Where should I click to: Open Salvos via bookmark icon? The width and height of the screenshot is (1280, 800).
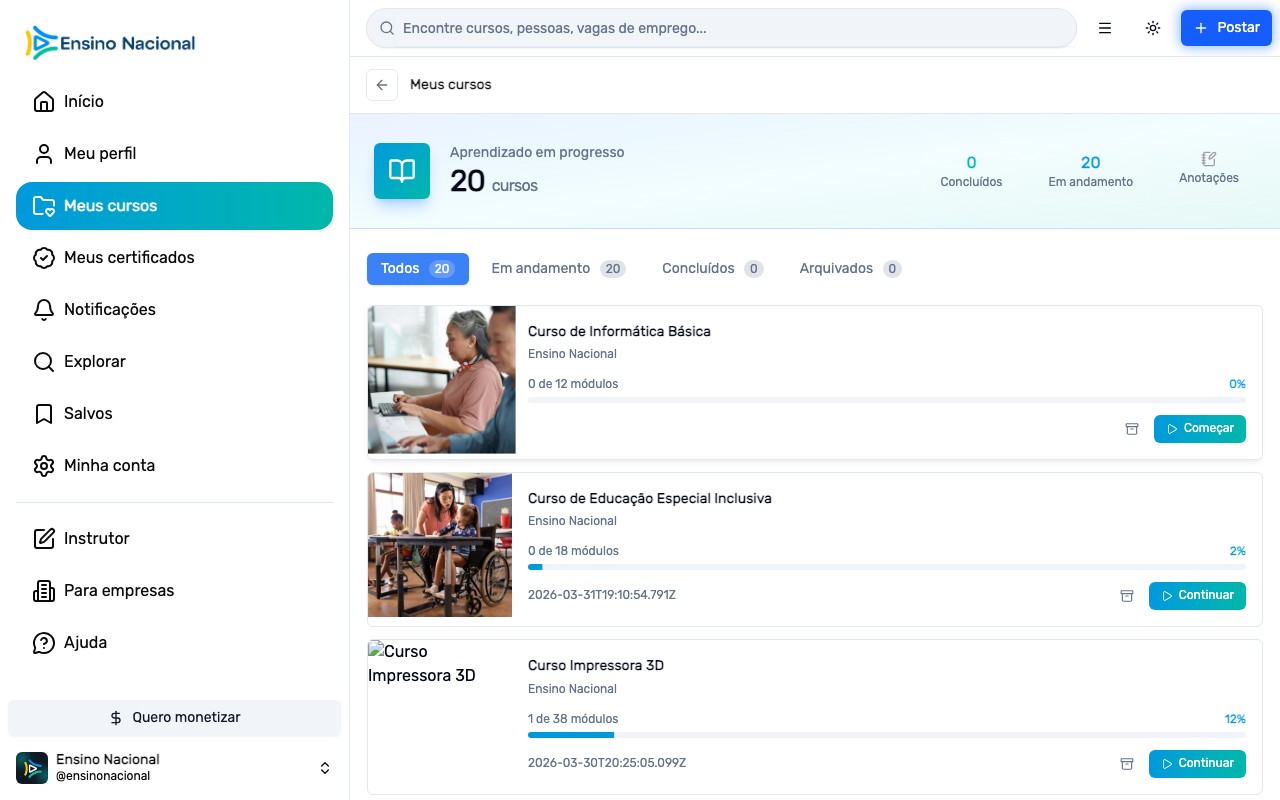coord(44,413)
